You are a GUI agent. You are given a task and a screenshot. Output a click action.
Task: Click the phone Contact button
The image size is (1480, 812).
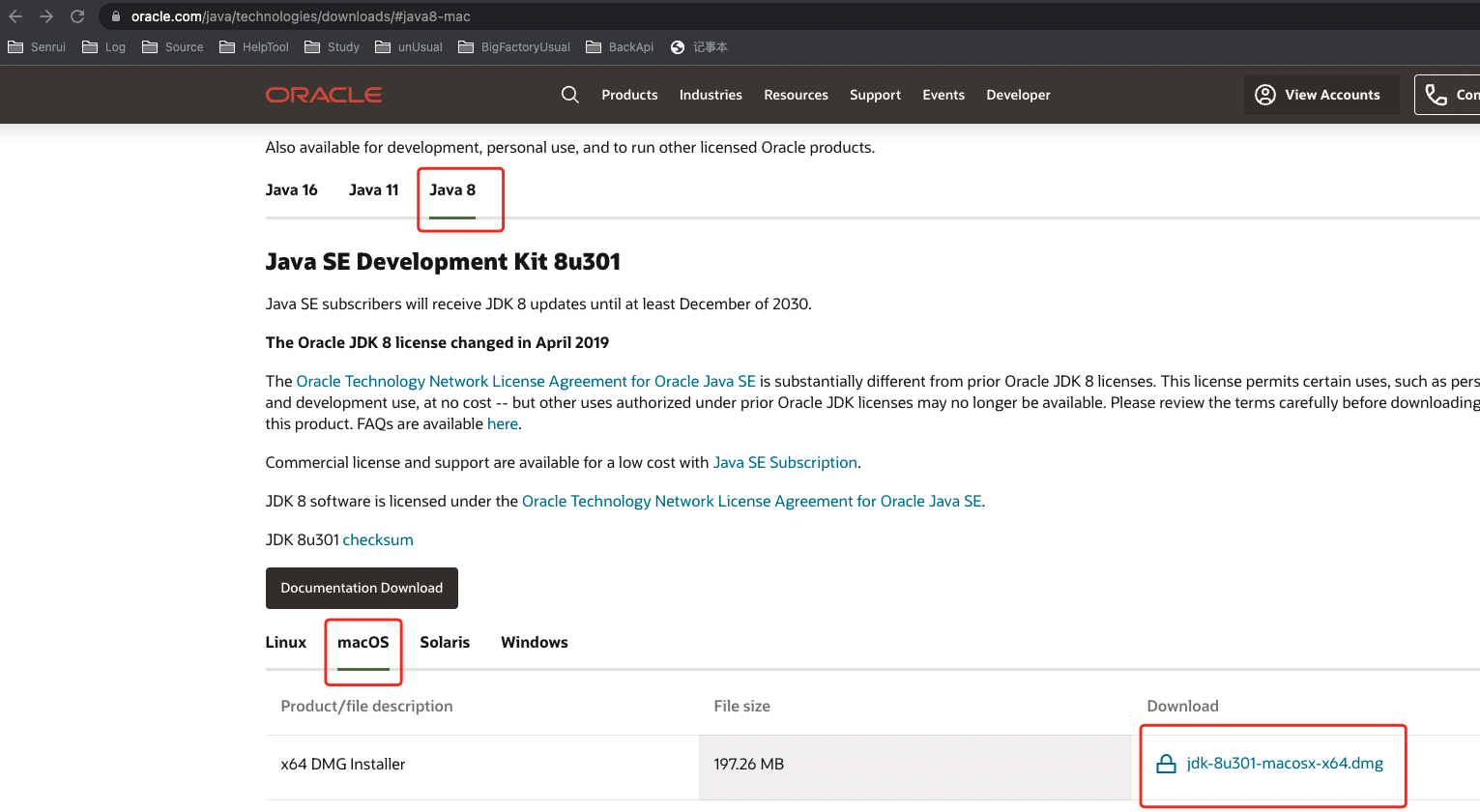pos(1447,95)
